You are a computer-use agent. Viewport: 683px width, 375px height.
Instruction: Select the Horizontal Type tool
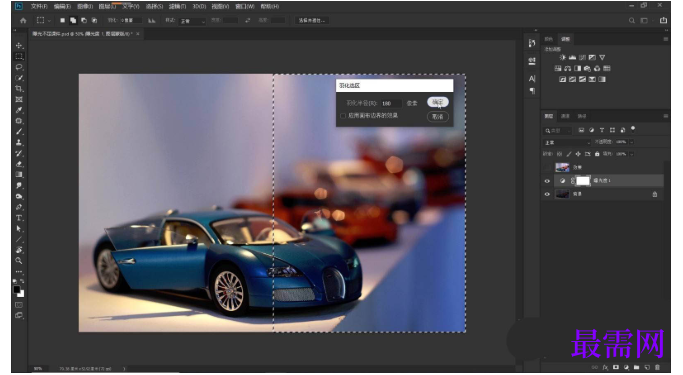(19, 218)
